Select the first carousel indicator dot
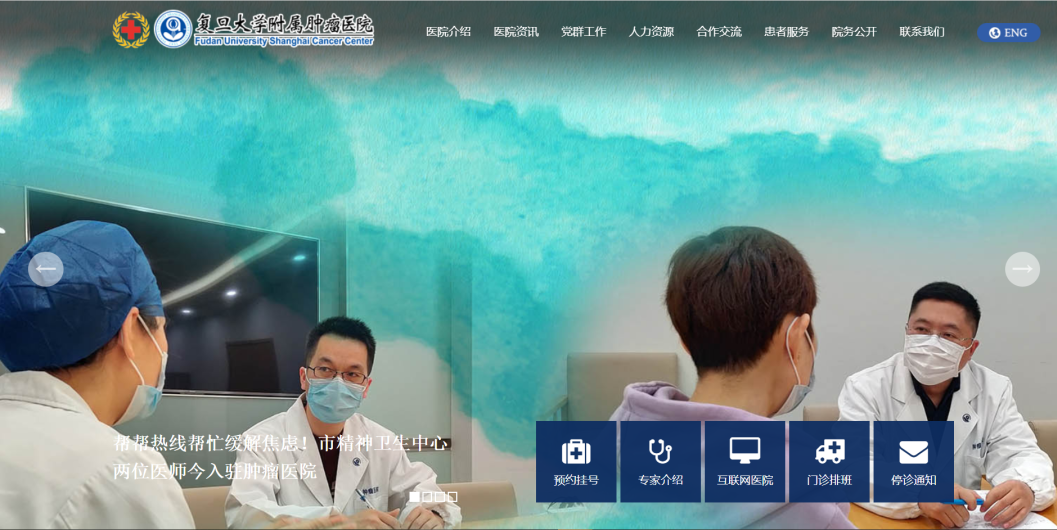 pyautogui.click(x=415, y=497)
